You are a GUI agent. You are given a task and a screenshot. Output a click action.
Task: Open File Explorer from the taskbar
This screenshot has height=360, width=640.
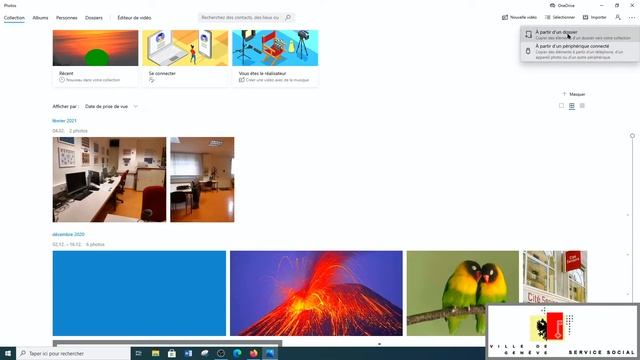tap(156, 353)
